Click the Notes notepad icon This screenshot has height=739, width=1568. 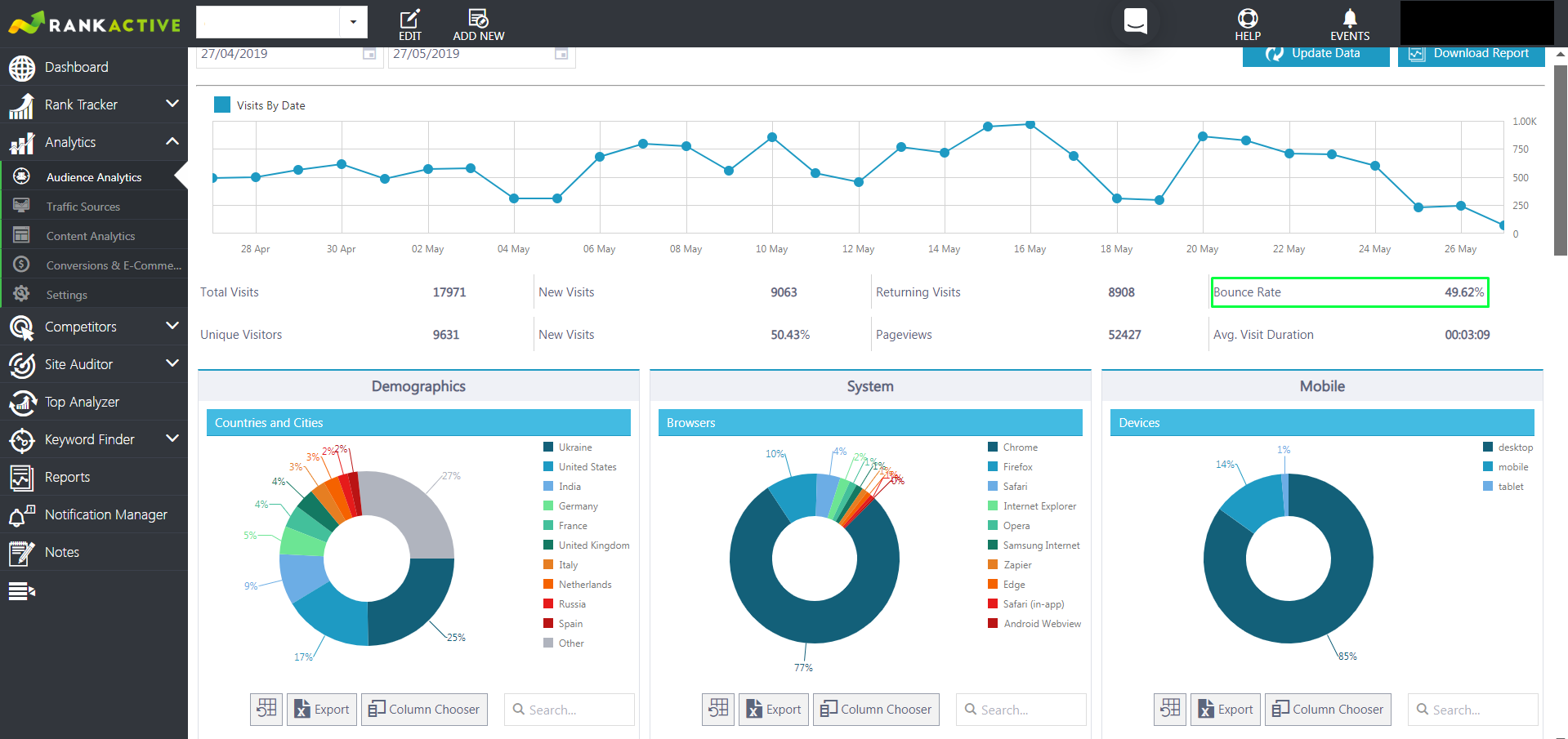[x=22, y=553]
